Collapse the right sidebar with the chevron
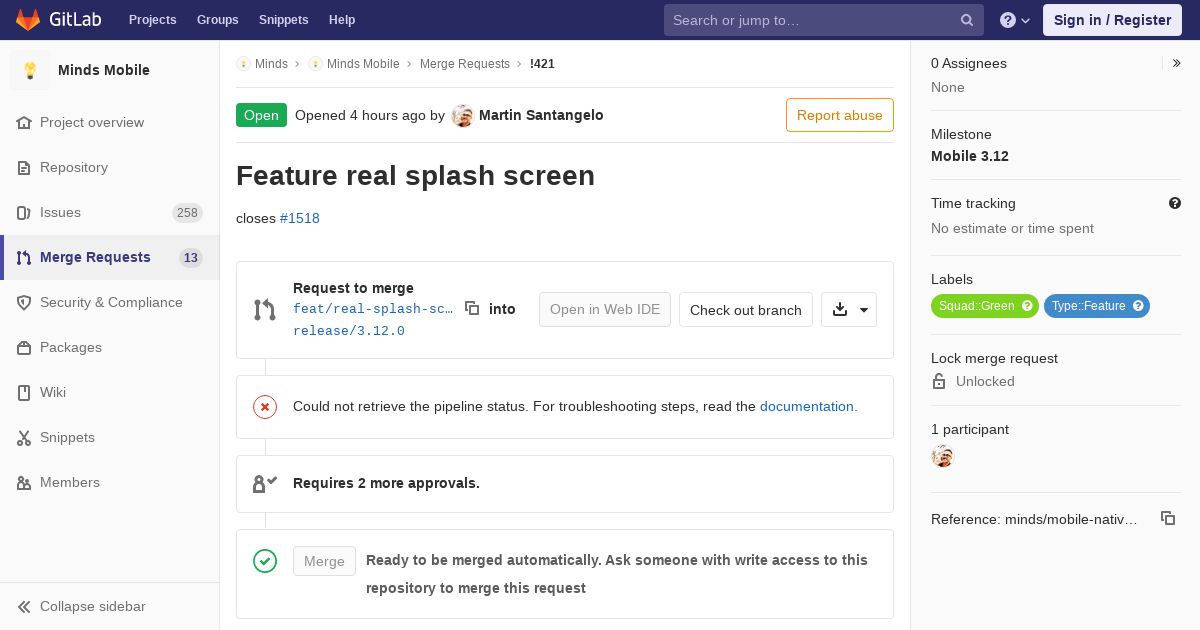1200x630 pixels. pos(1177,63)
